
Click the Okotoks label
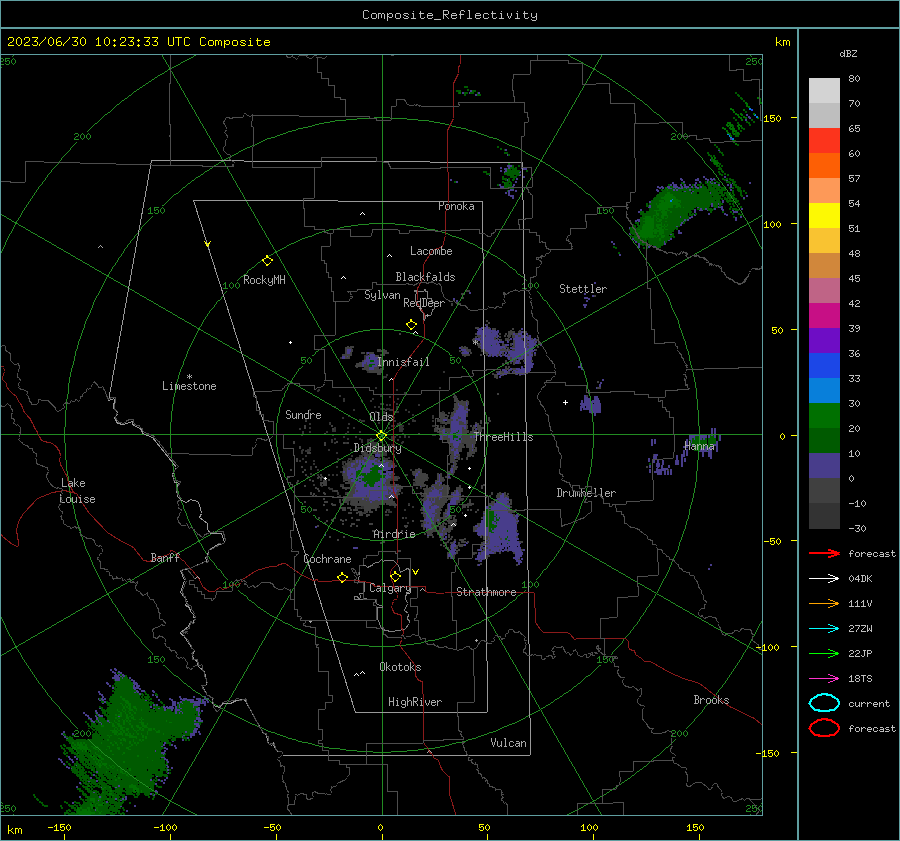tap(400, 667)
